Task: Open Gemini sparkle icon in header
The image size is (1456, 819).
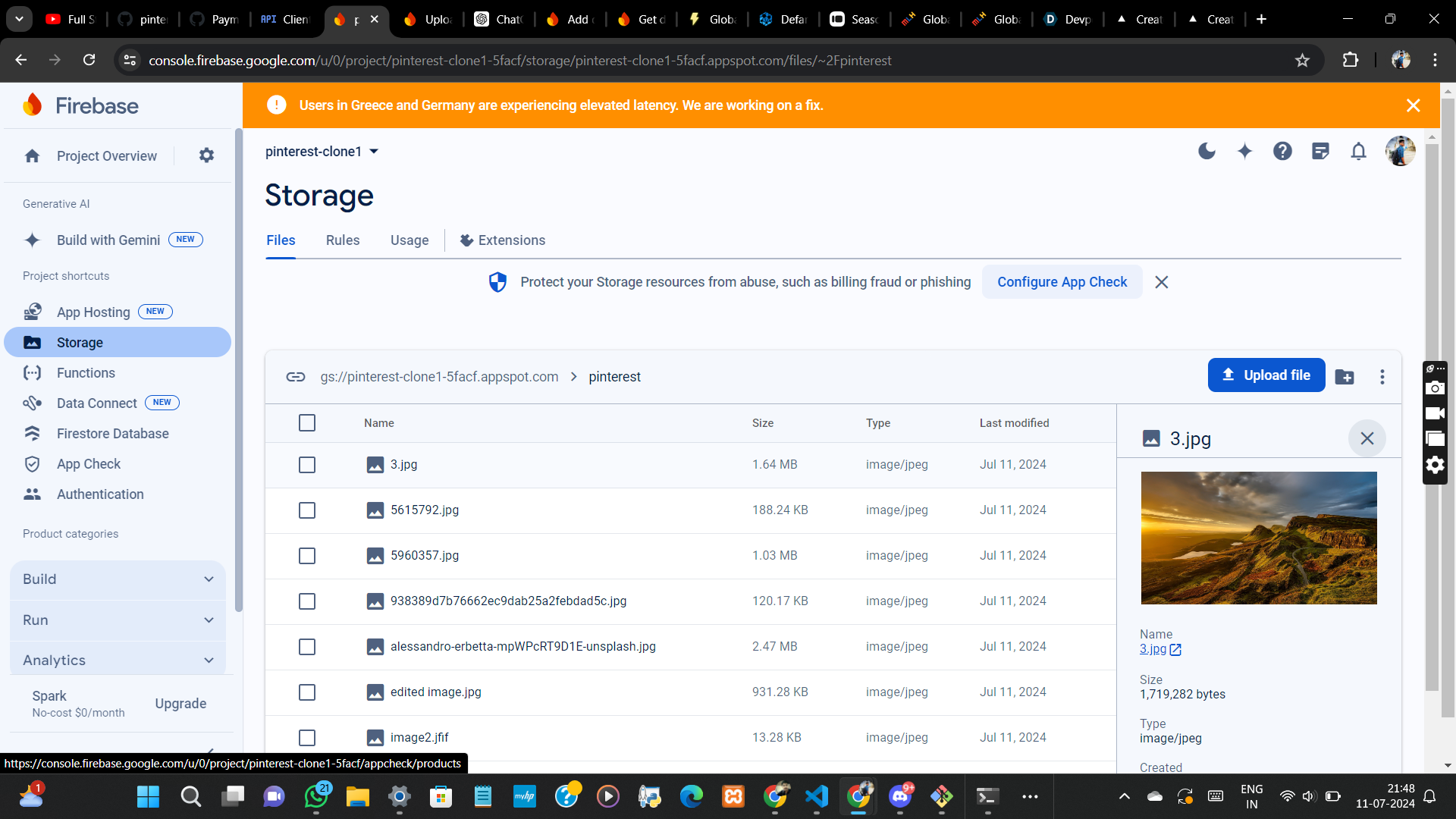Action: [x=1244, y=152]
